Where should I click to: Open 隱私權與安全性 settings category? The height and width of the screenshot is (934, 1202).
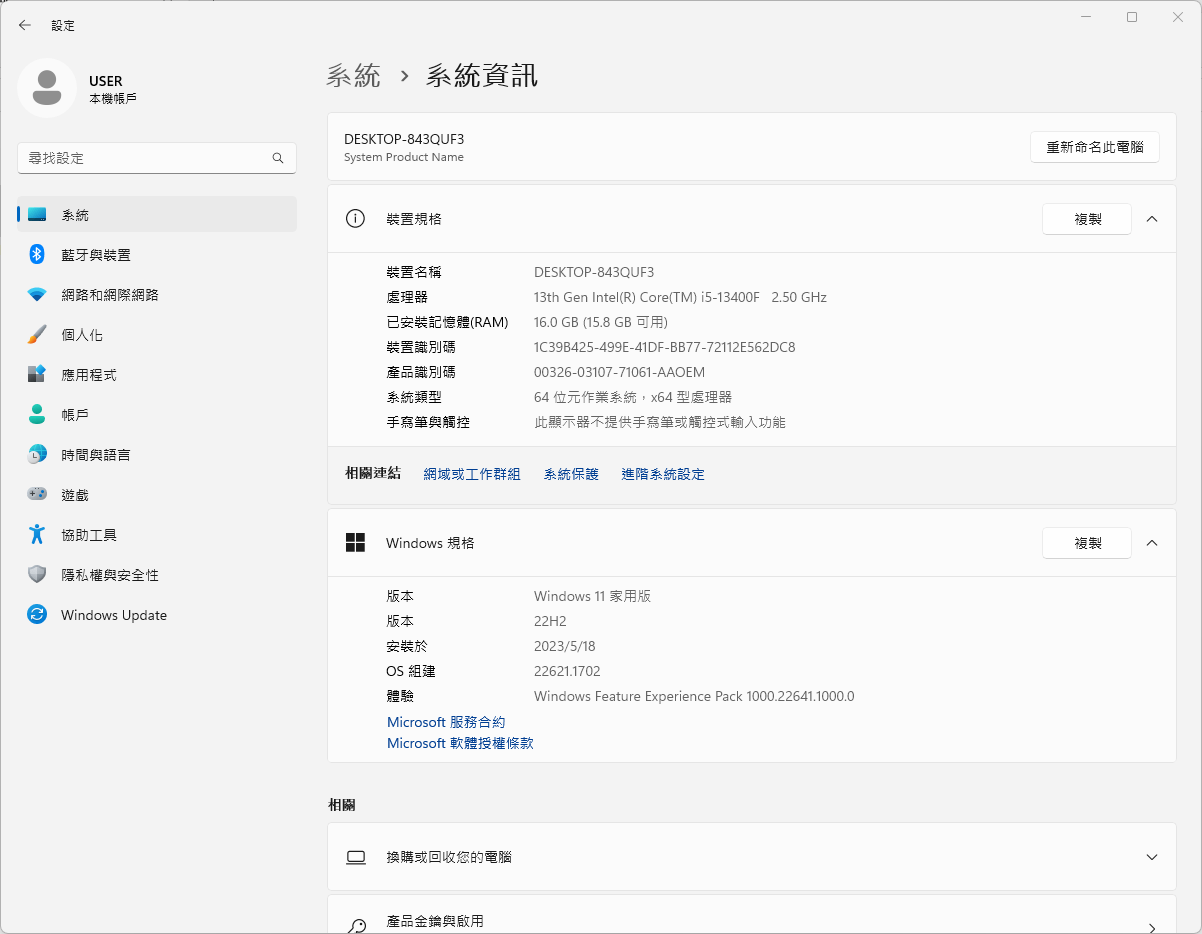[x=157, y=575]
